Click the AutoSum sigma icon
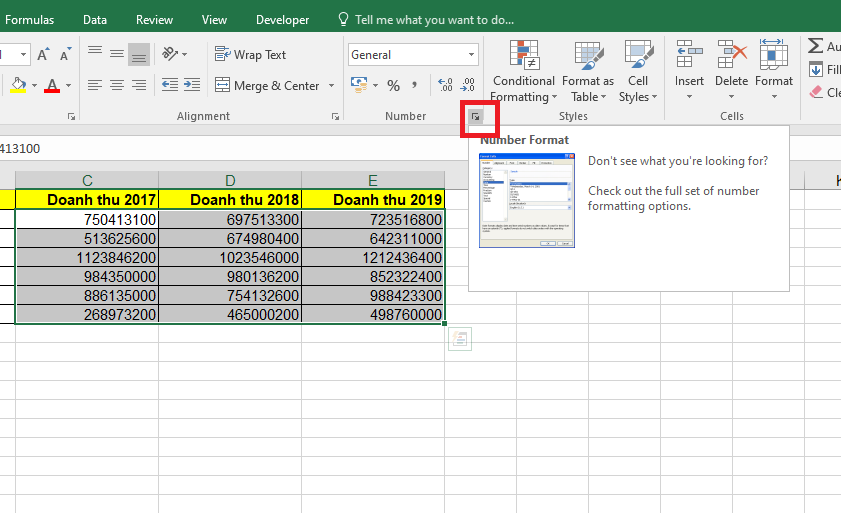841x513 pixels. pyautogui.click(x=815, y=46)
